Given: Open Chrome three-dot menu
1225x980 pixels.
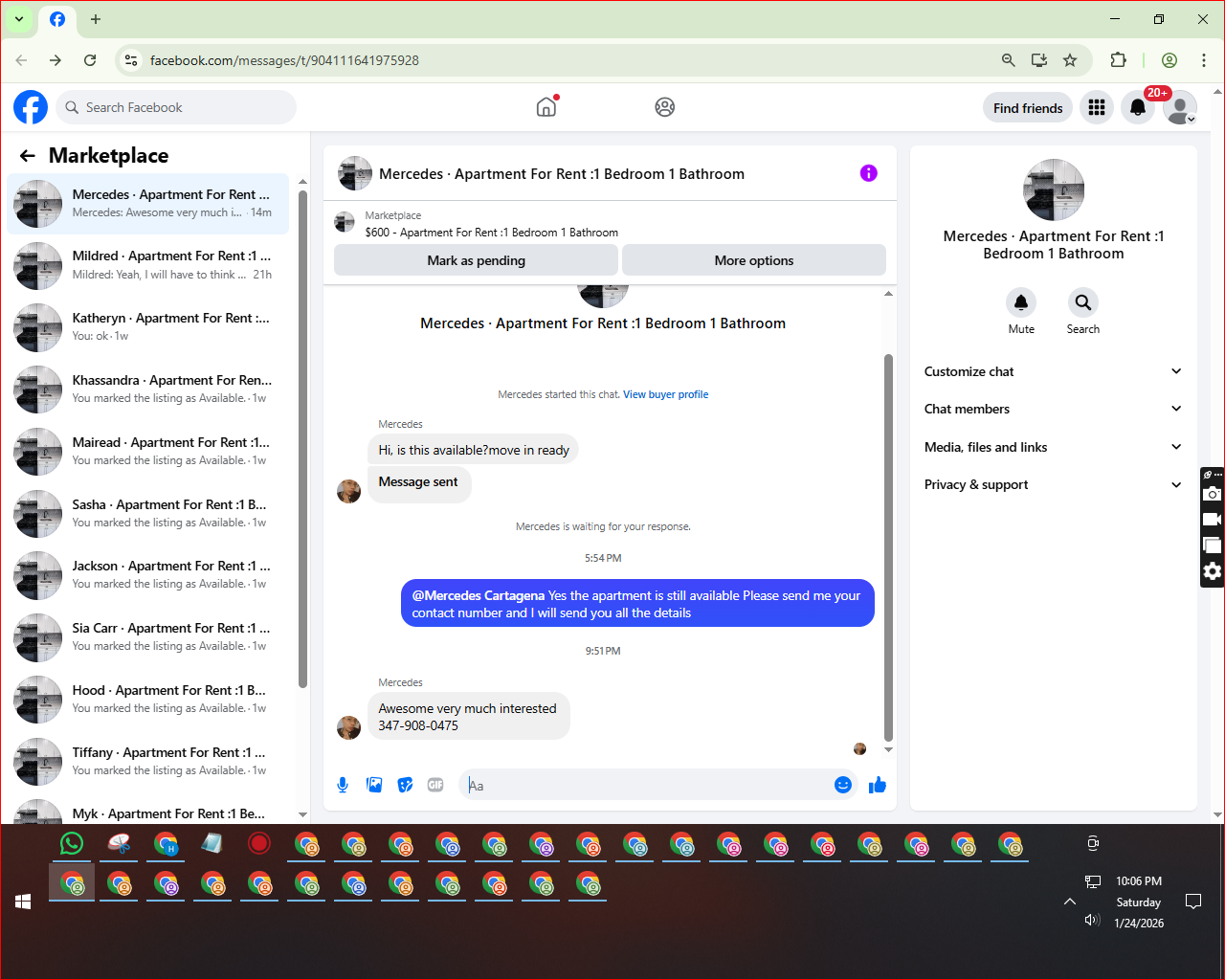Looking at the screenshot, I should (1203, 60).
